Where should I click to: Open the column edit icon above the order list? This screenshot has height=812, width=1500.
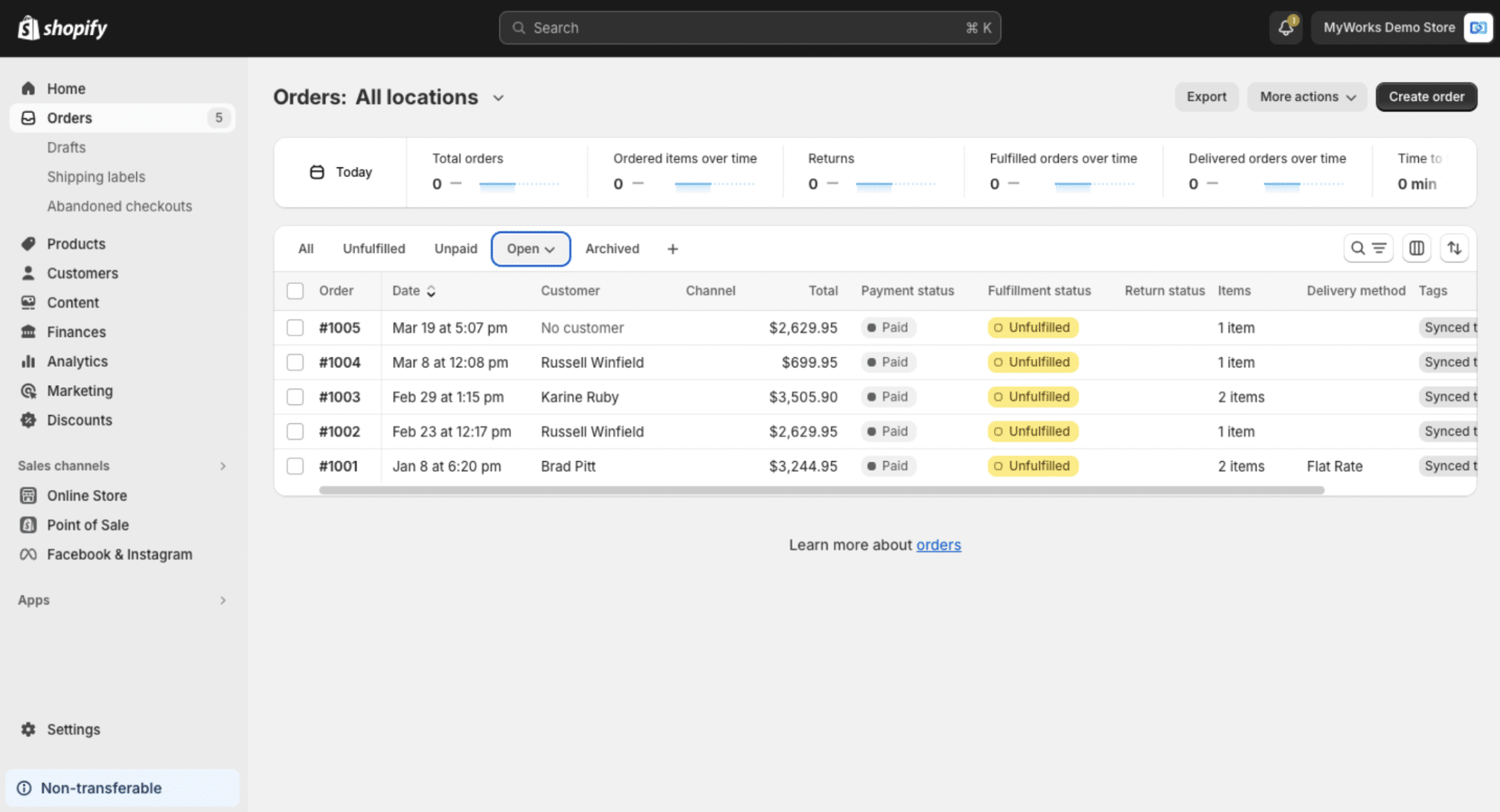[x=1416, y=248]
